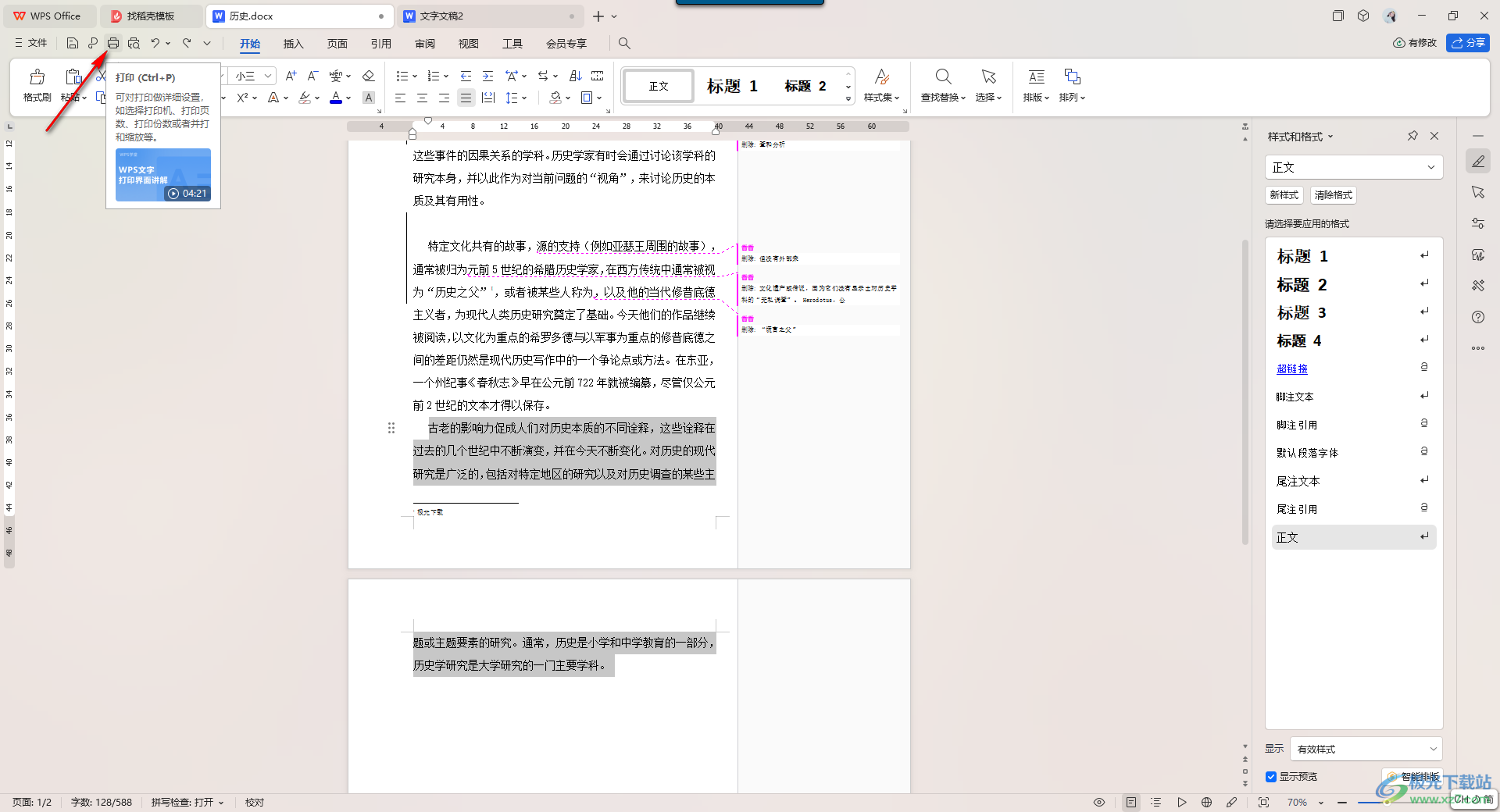Toggle page view mode in status bar

(1130, 802)
